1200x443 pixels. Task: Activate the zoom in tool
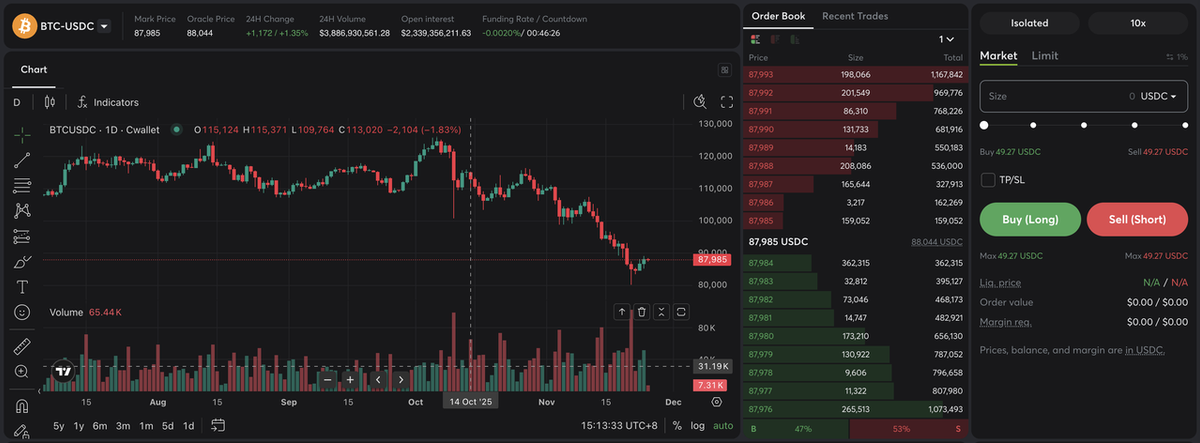click(x=22, y=372)
